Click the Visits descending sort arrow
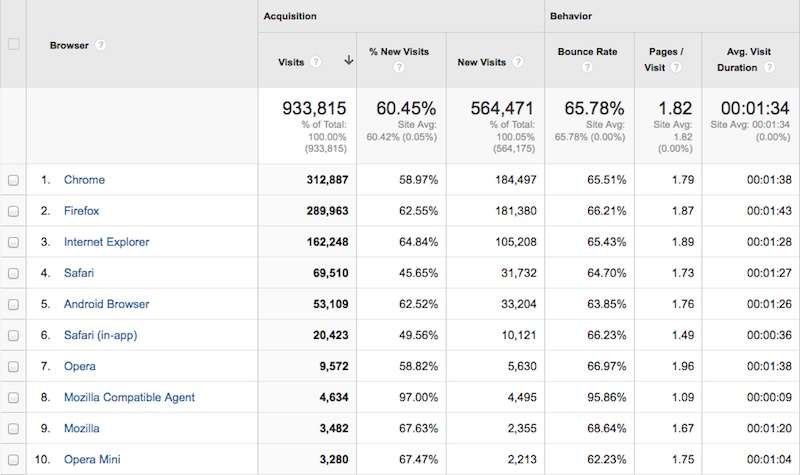The width and height of the screenshot is (800, 475). coord(348,61)
